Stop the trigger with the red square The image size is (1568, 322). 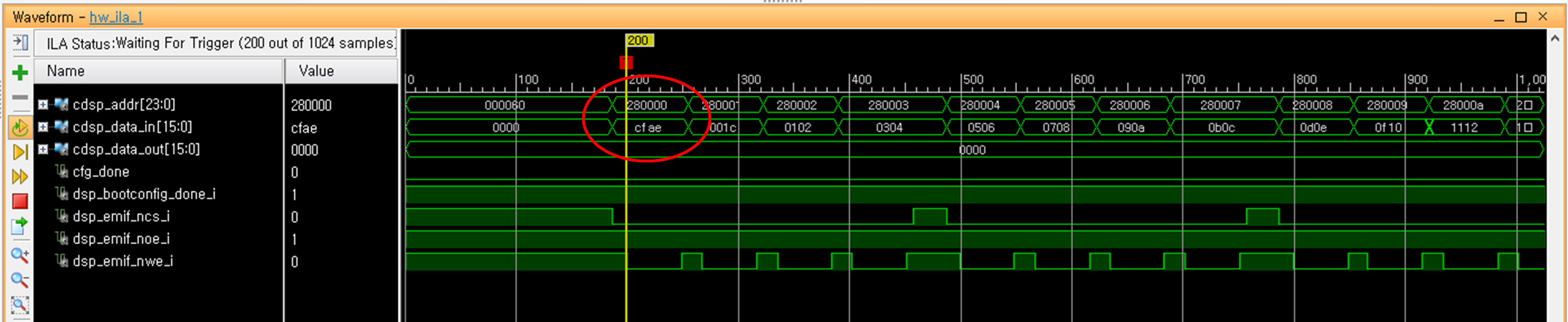[20, 201]
